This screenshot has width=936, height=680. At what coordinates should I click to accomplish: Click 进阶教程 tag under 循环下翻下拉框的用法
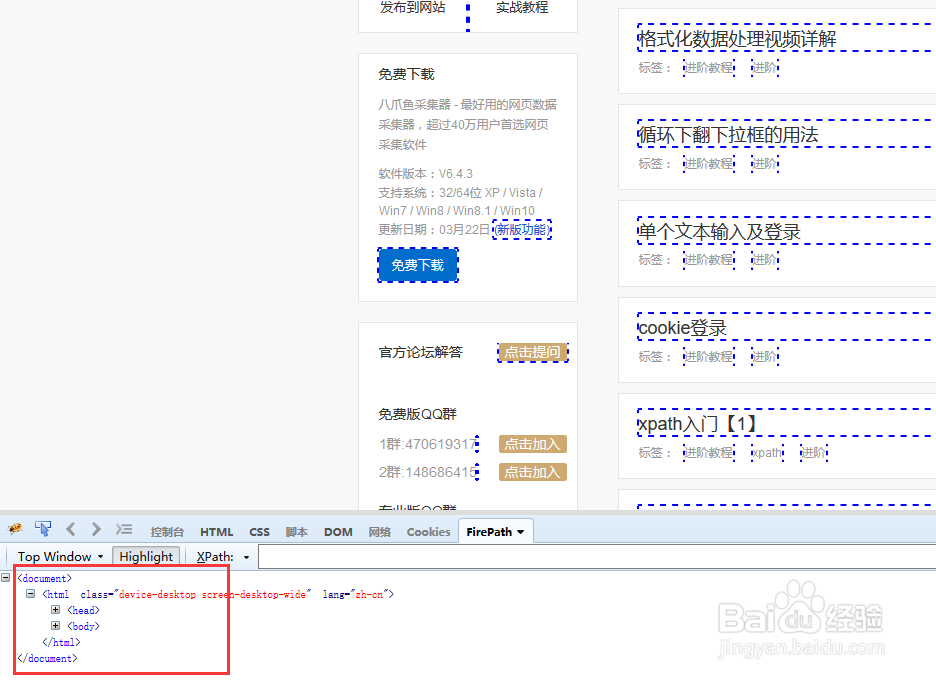(709, 164)
